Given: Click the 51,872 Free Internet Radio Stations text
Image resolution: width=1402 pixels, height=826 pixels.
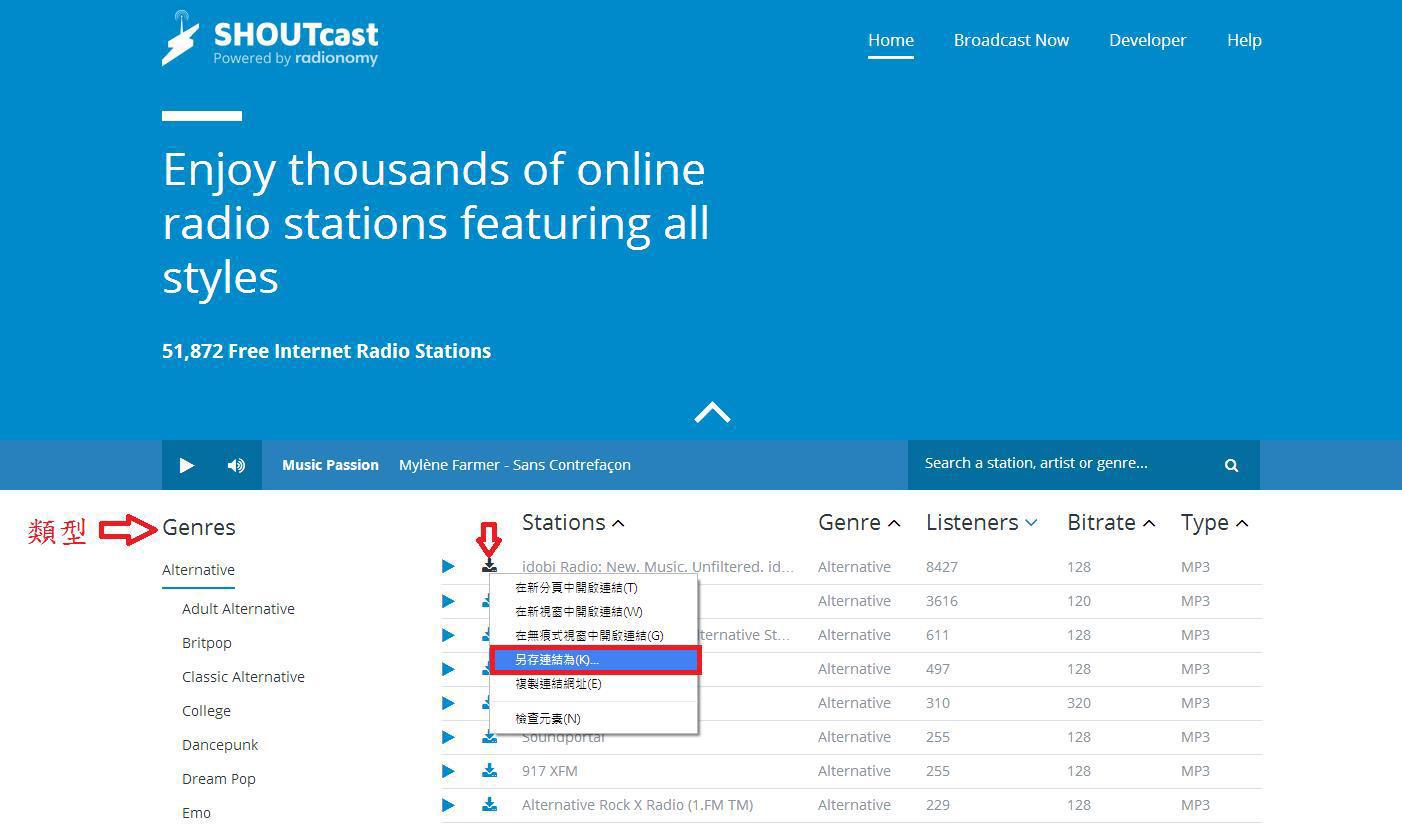Looking at the screenshot, I should pos(326,351).
